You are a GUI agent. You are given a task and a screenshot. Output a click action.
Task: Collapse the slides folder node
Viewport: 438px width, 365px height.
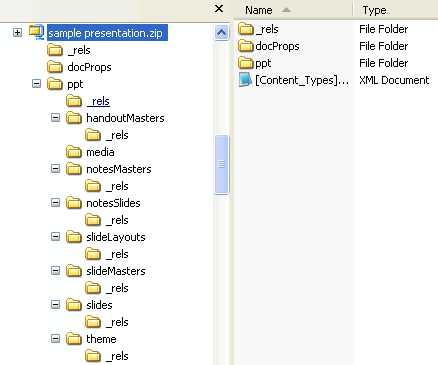[55, 305]
